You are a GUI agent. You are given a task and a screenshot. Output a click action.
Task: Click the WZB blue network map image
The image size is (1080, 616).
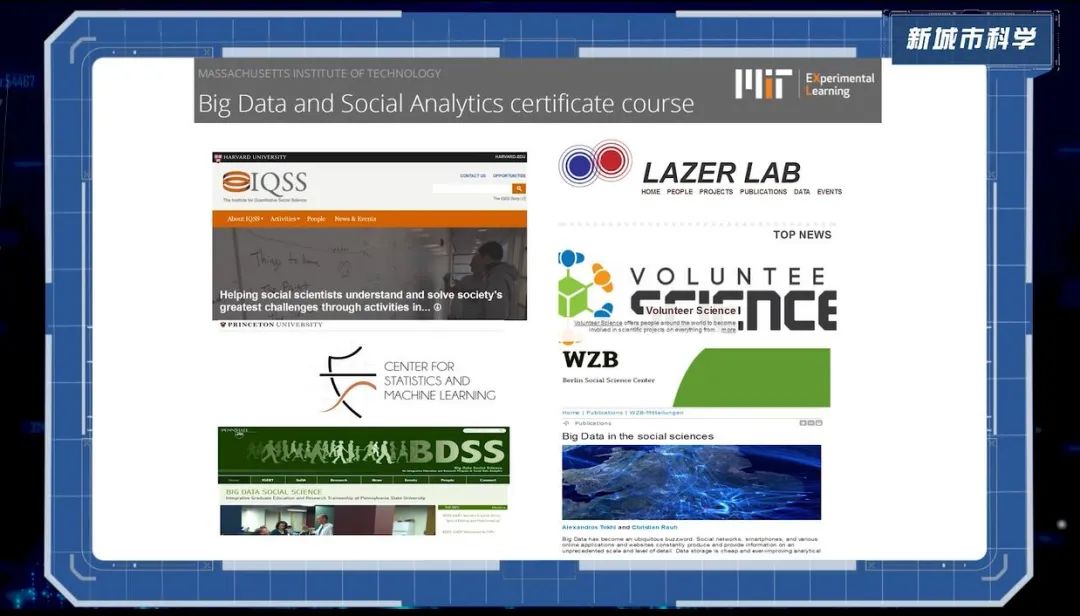692,482
